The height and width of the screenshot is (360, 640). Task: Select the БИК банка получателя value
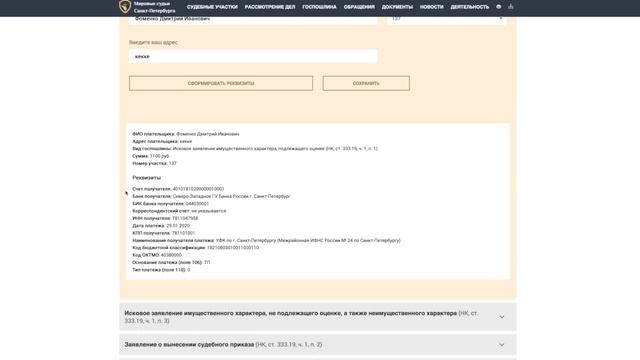(197, 204)
